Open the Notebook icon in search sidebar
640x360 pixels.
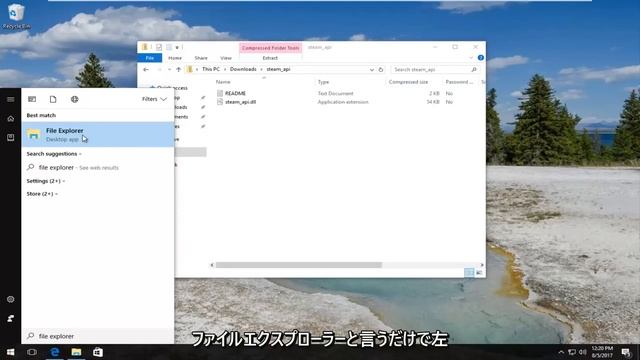11,138
